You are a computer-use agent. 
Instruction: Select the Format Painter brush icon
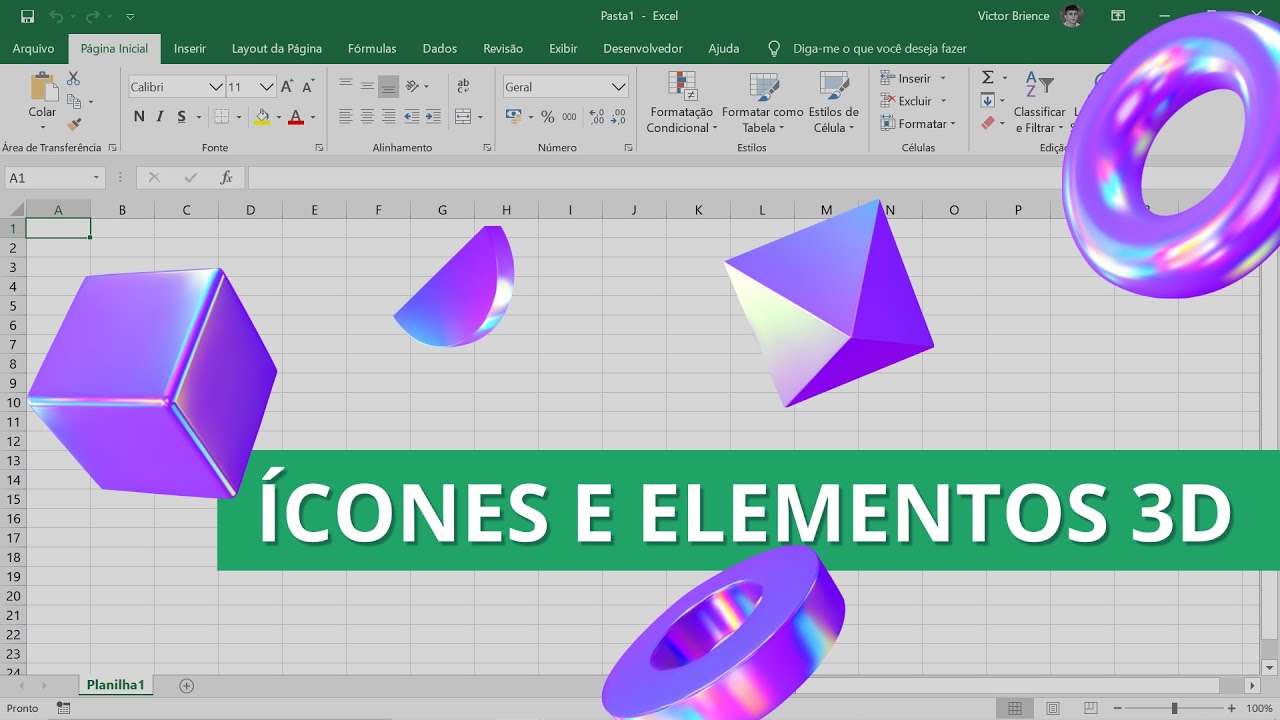point(74,124)
